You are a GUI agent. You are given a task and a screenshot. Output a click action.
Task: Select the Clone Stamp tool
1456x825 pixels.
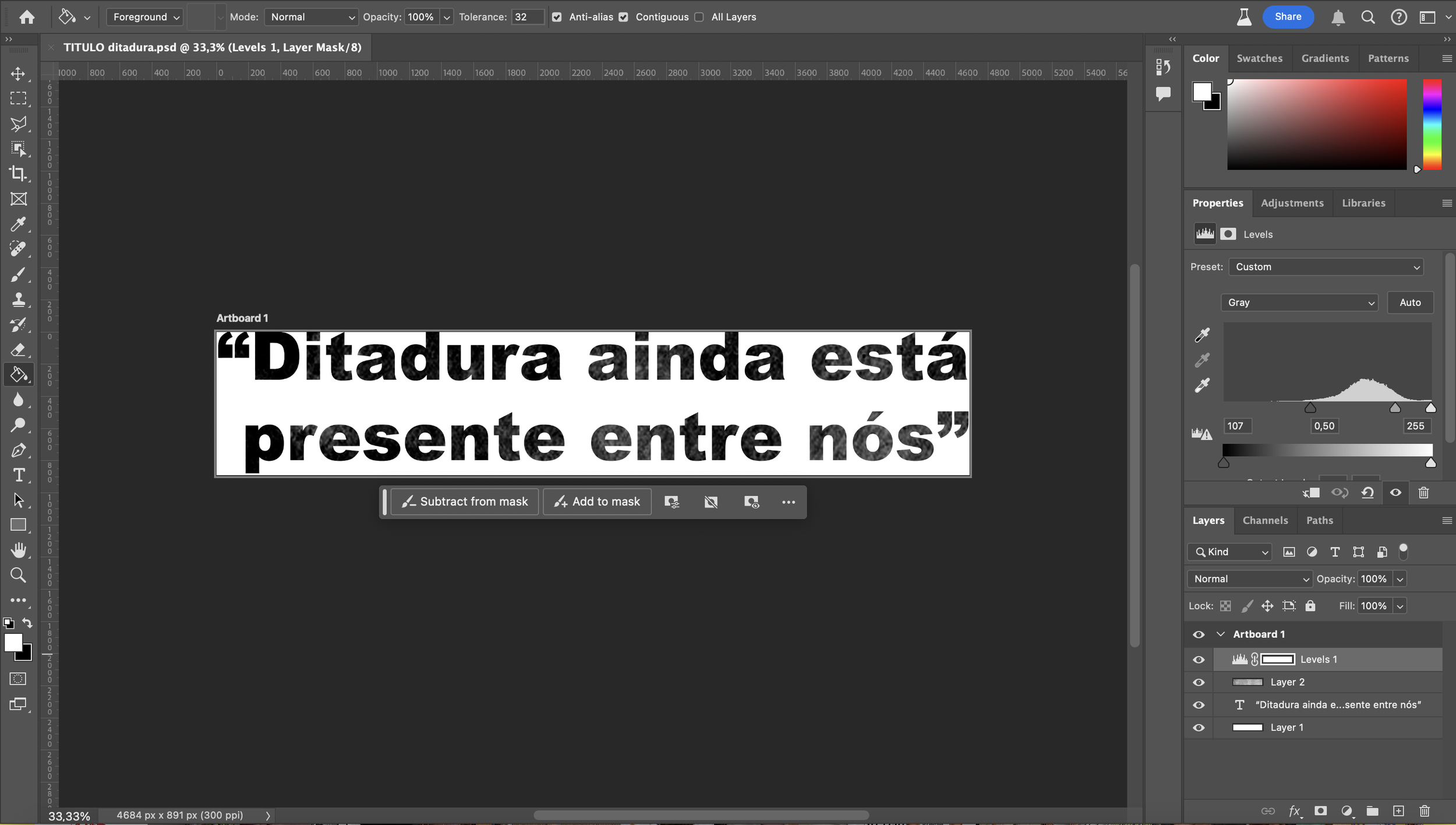click(18, 299)
